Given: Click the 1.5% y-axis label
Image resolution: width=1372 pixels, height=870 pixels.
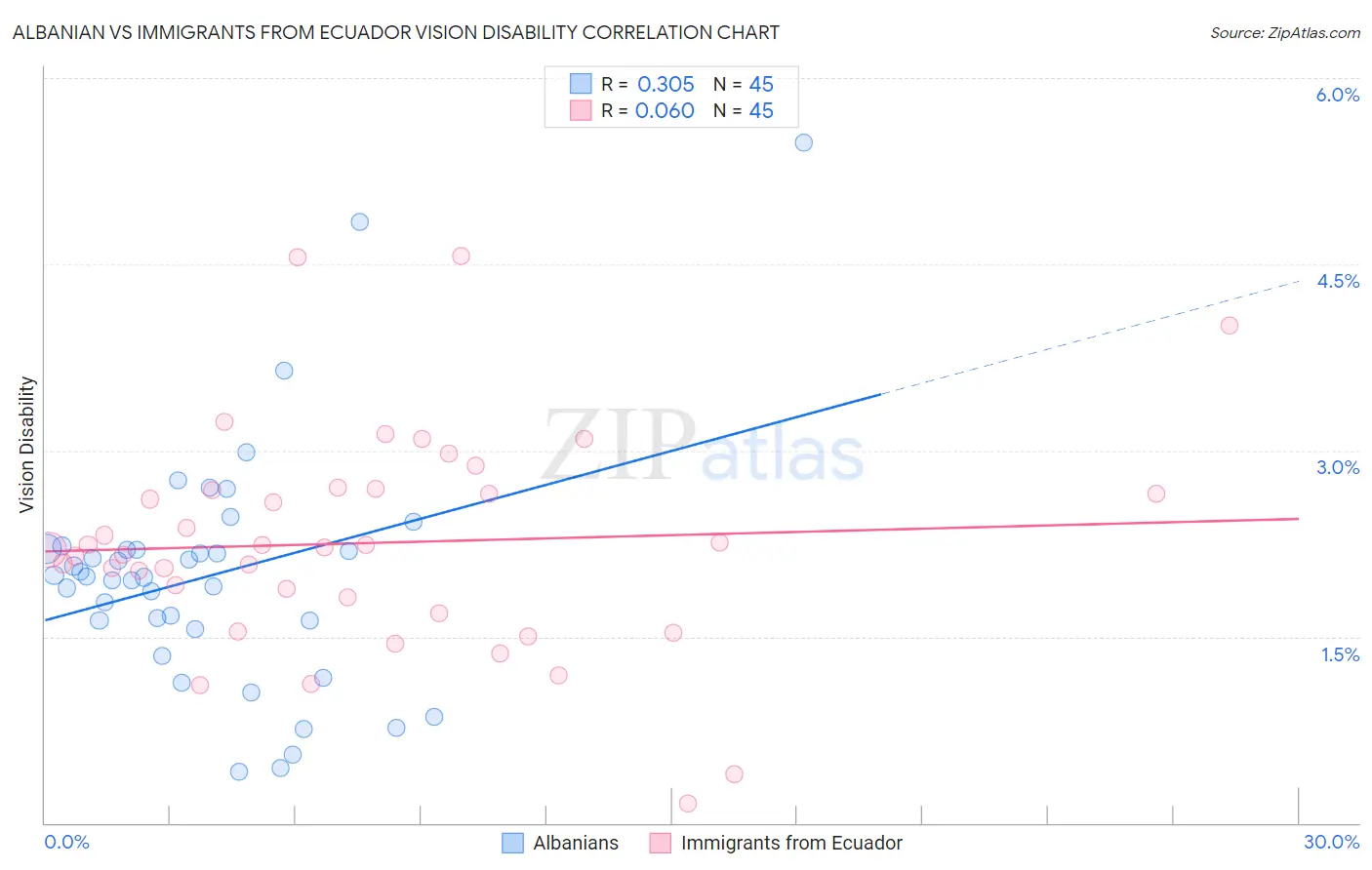Looking at the screenshot, I should coord(1340,654).
